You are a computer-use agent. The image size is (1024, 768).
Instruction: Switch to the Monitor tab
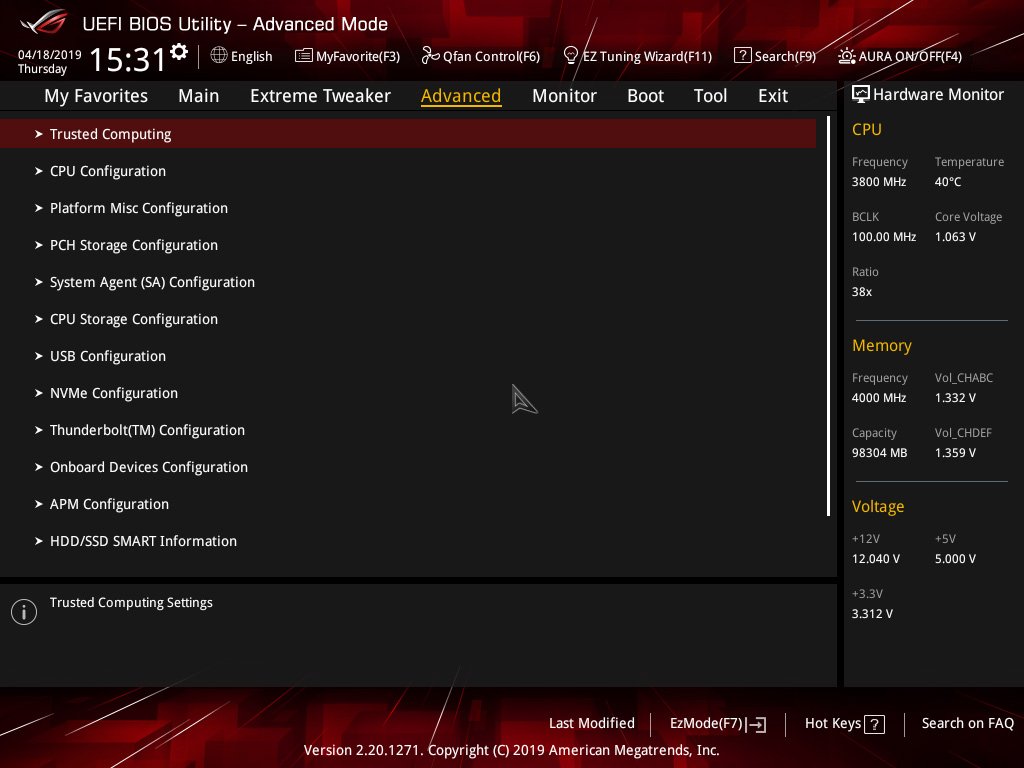pos(564,96)
